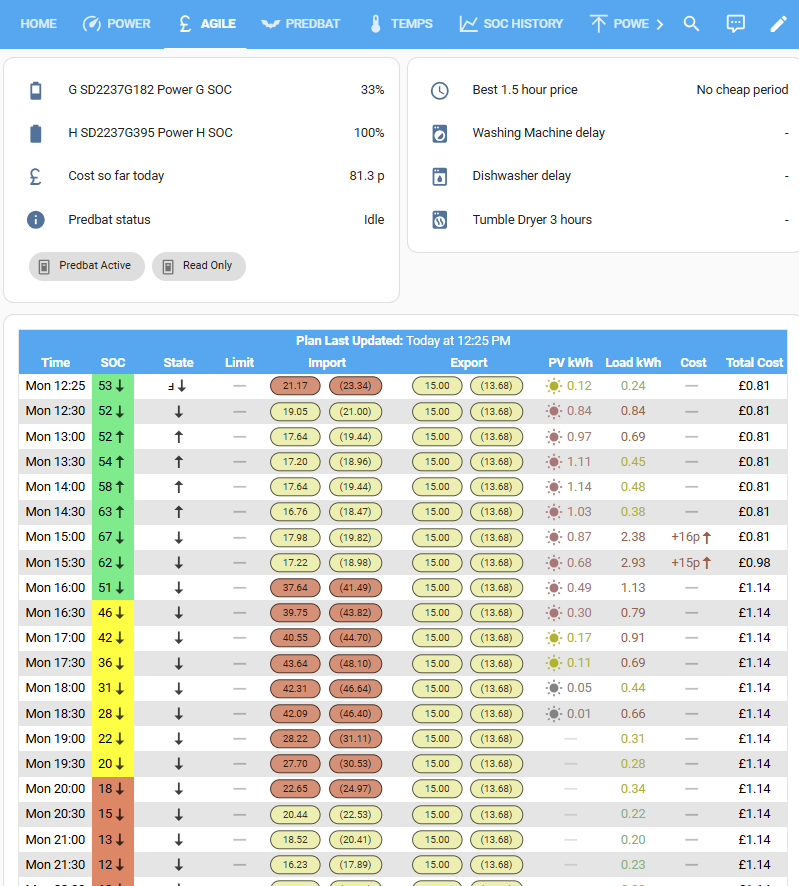
Task: Click the clock icon for Best 1.5 hour price
Action: [440, 90]
